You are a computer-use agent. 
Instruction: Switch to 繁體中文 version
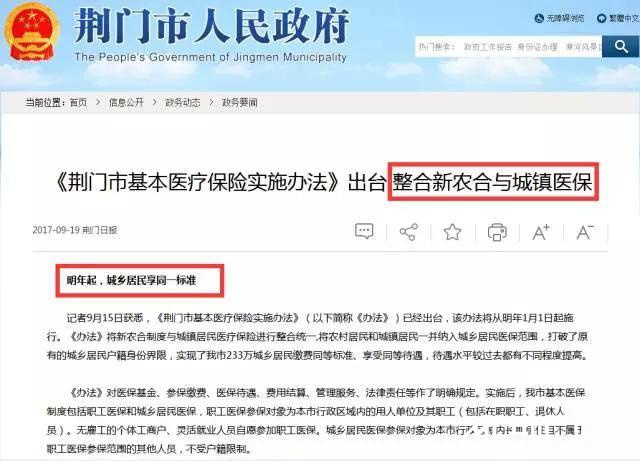[x=623, y=18]
